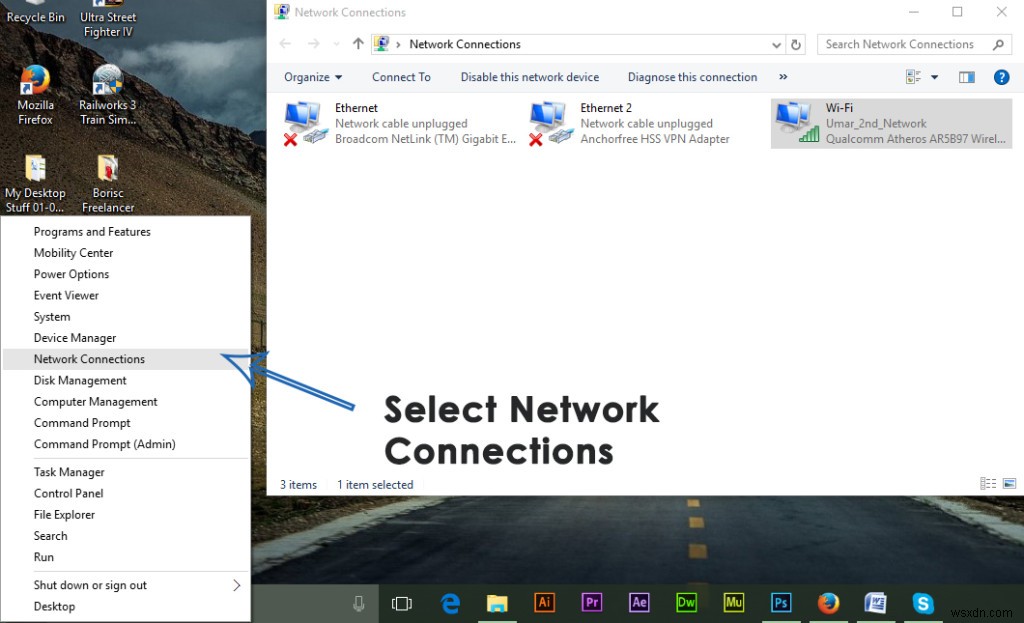The width and height of the screenshot is (1024, 623).
Task: Click Disable this network device
Action: [x=529, y=77]
